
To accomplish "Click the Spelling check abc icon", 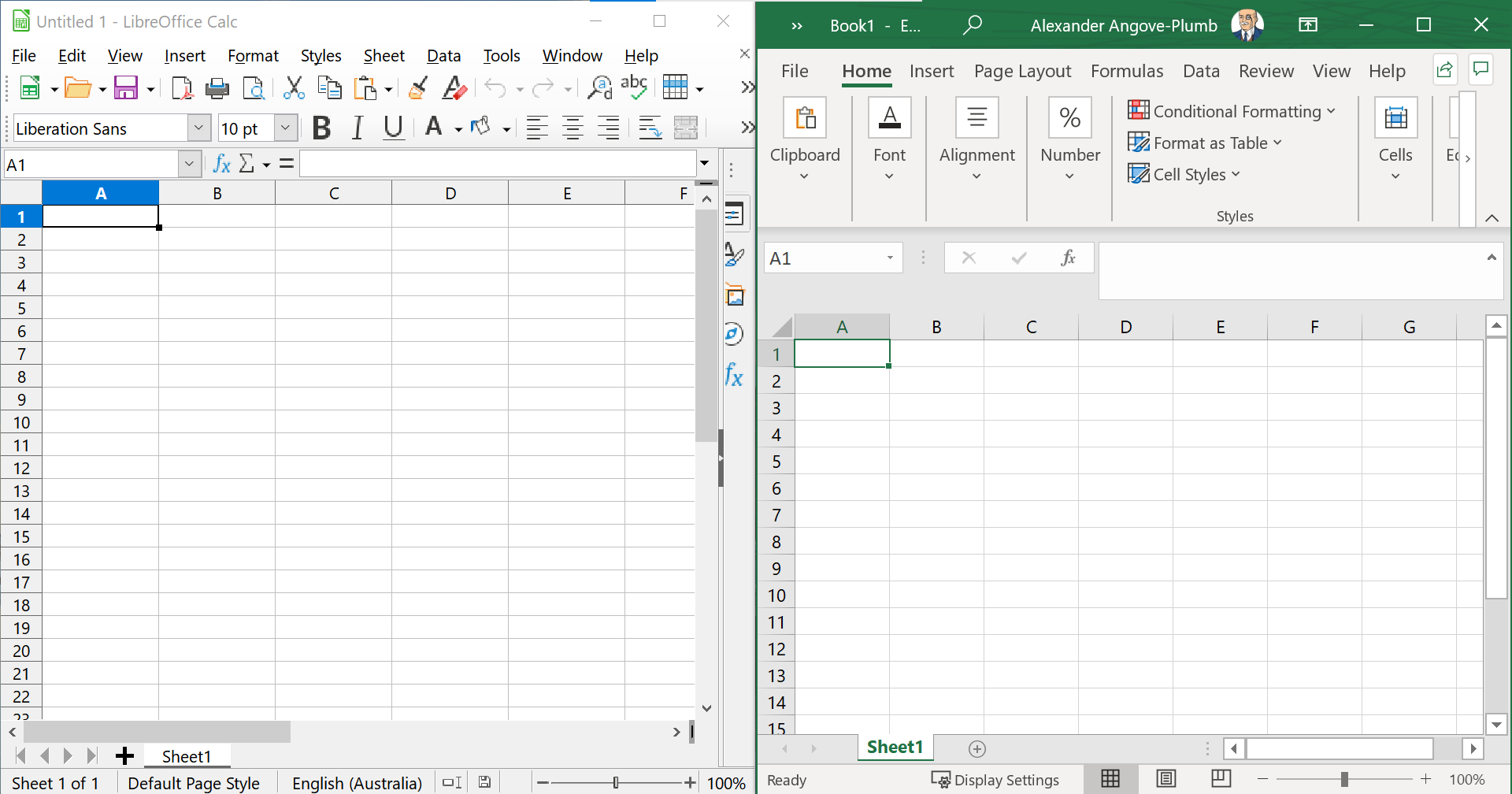I will point(634,88).
